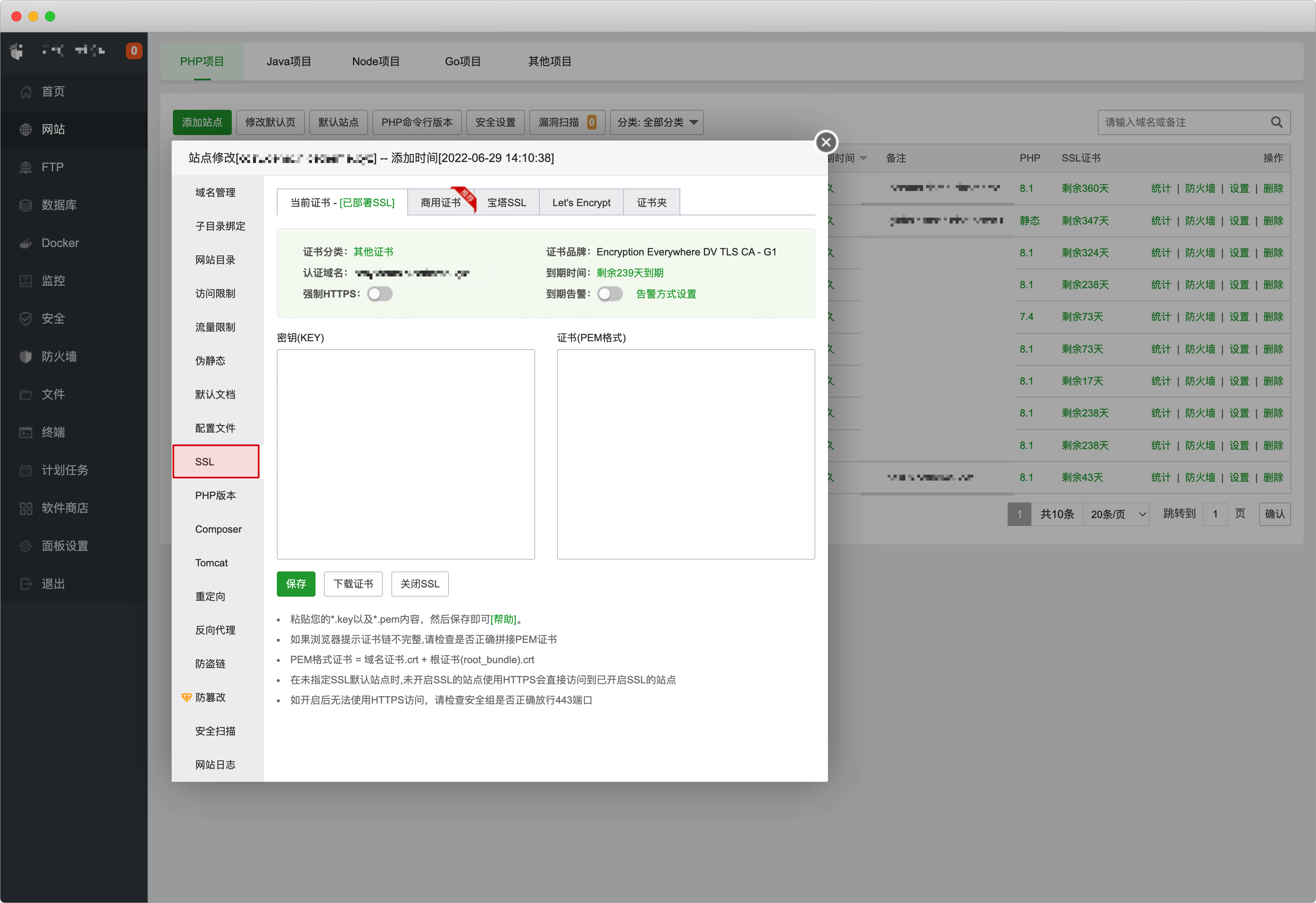Open the 20条/页 page size dropdown

(x=1116, y=514)
